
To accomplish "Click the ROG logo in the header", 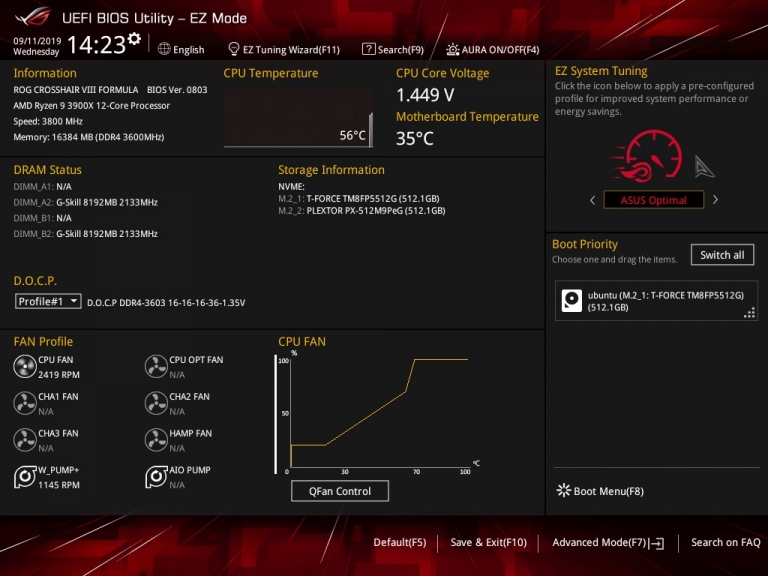I will [x=32, y=17].
